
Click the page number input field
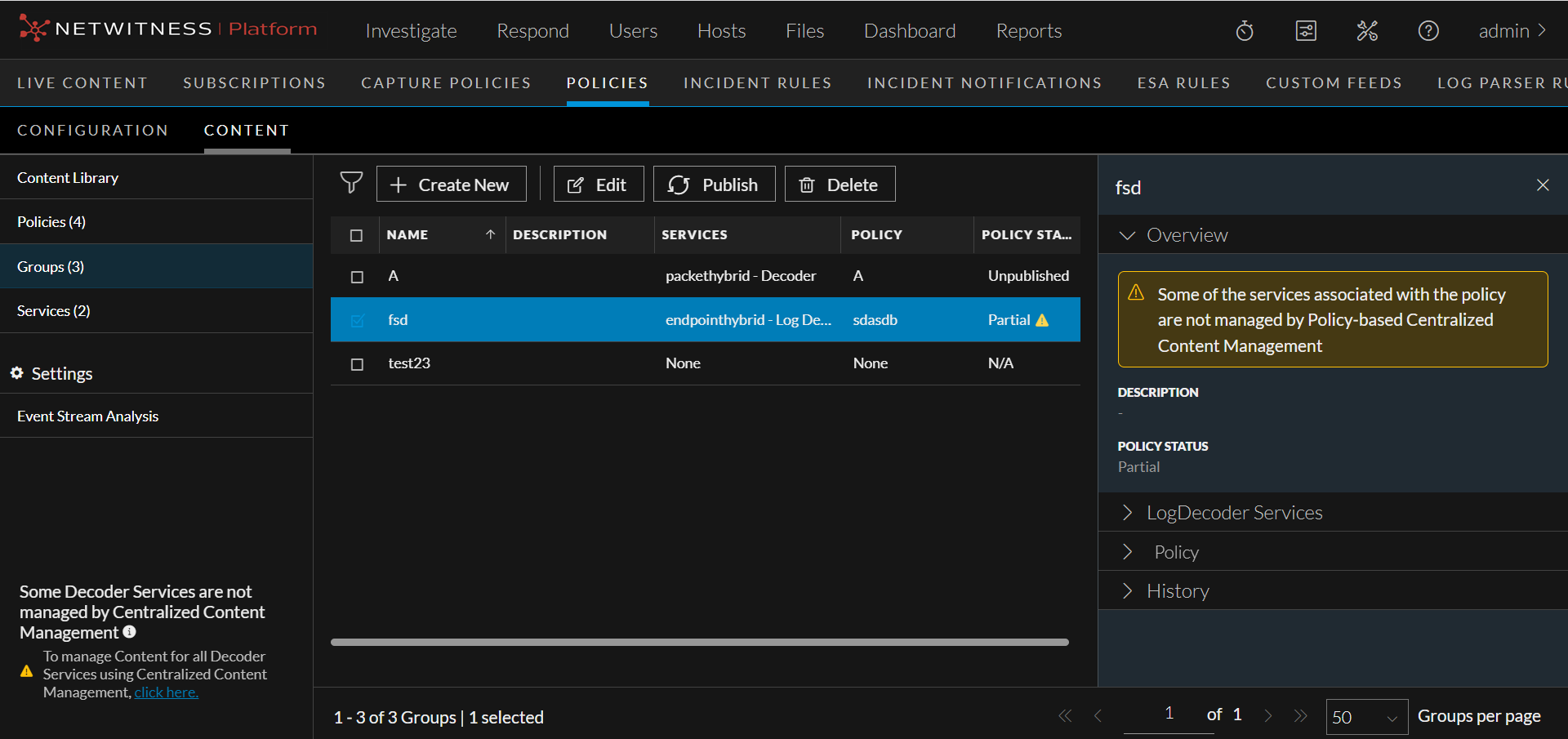click(x=1168, y=714)
